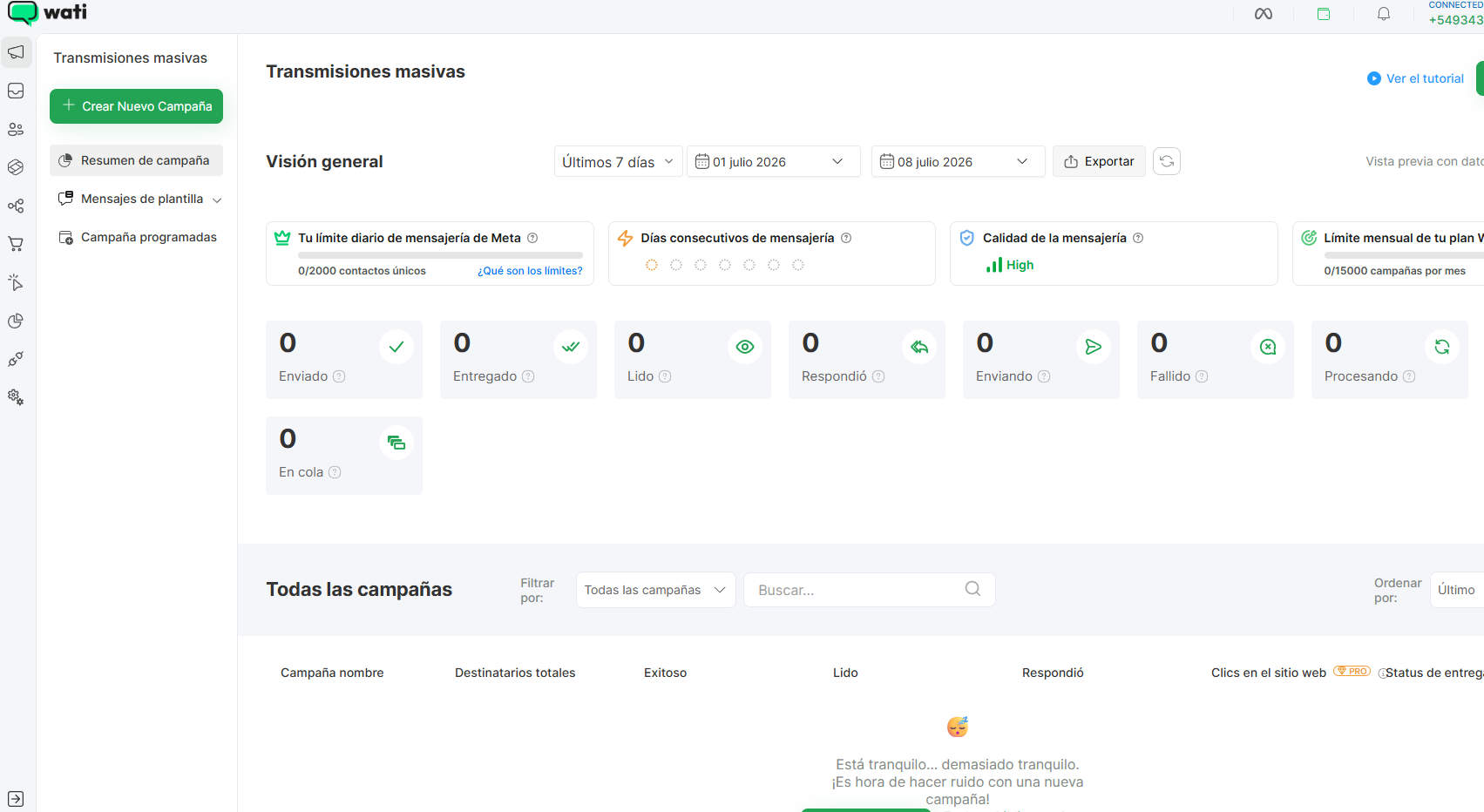Click info icon next to Entregado
The height and width of the screenshot is (812, 1484).
click(528, 376)
